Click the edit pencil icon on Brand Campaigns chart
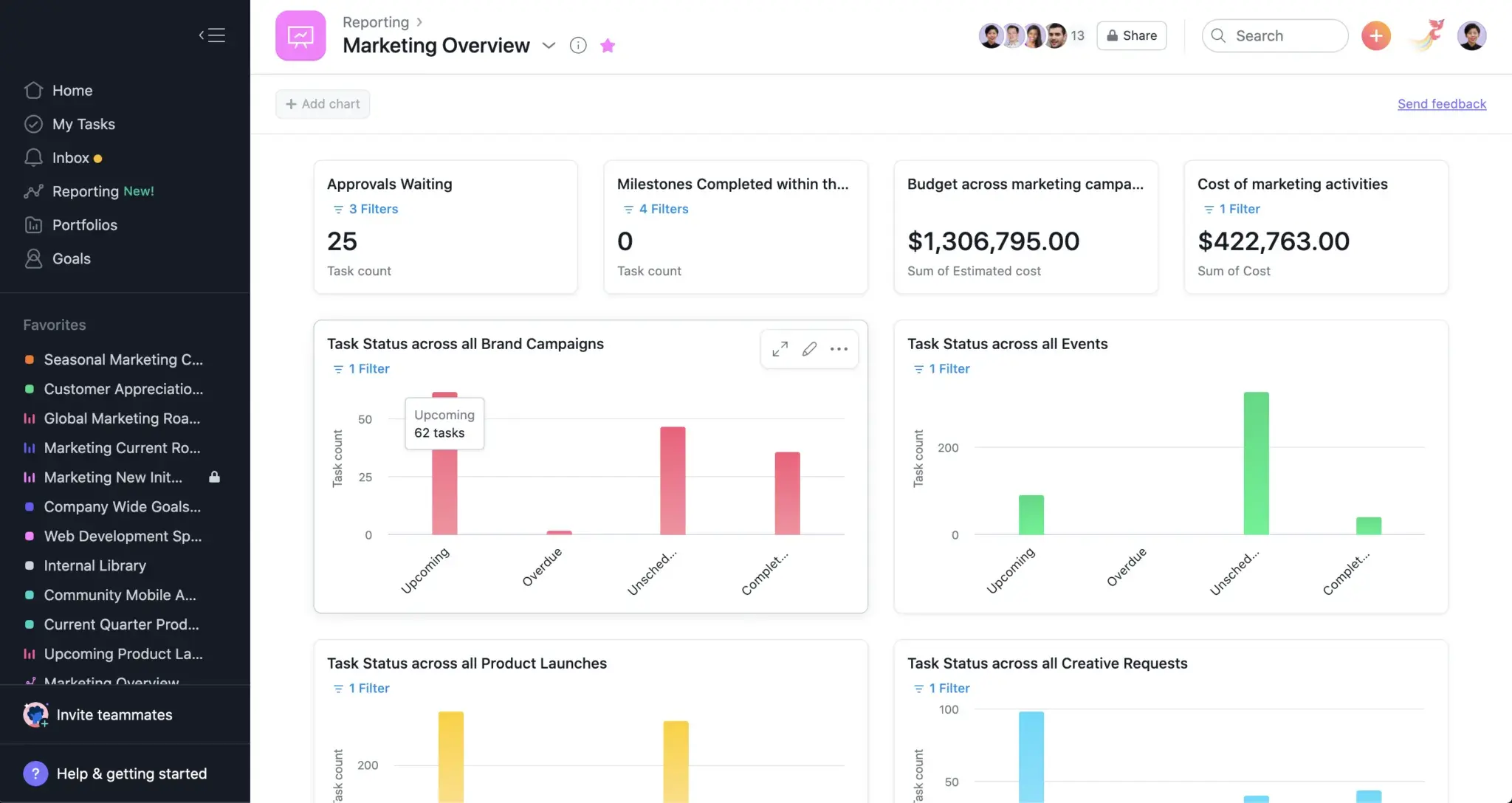 click(809, 349)
